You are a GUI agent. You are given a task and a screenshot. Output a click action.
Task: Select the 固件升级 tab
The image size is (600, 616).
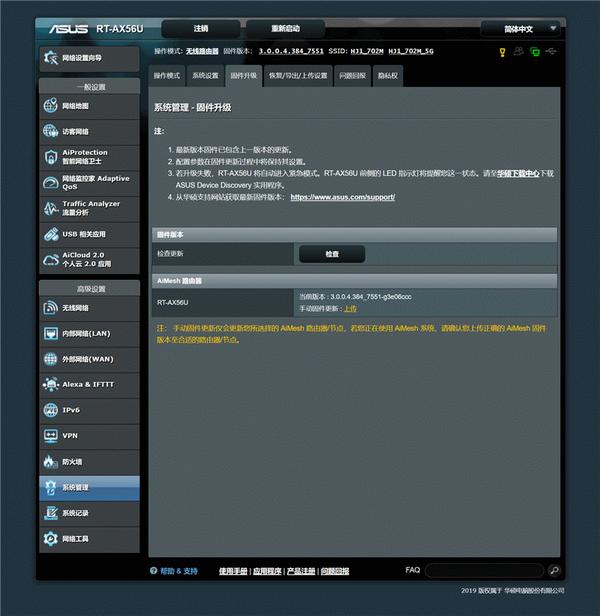pos(244,75)
